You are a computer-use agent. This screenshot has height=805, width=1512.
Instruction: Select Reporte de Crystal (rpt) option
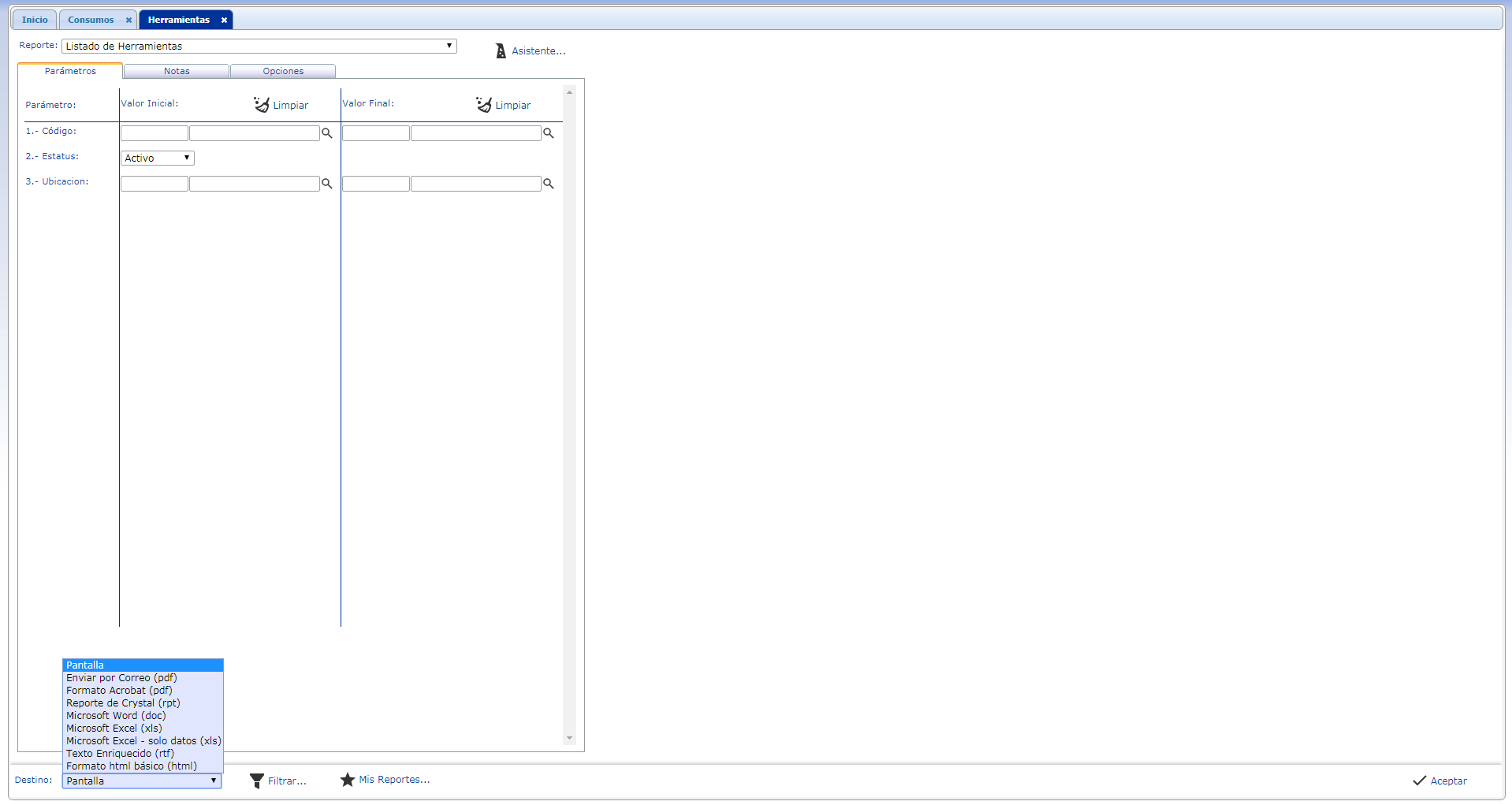coord(143,703)
